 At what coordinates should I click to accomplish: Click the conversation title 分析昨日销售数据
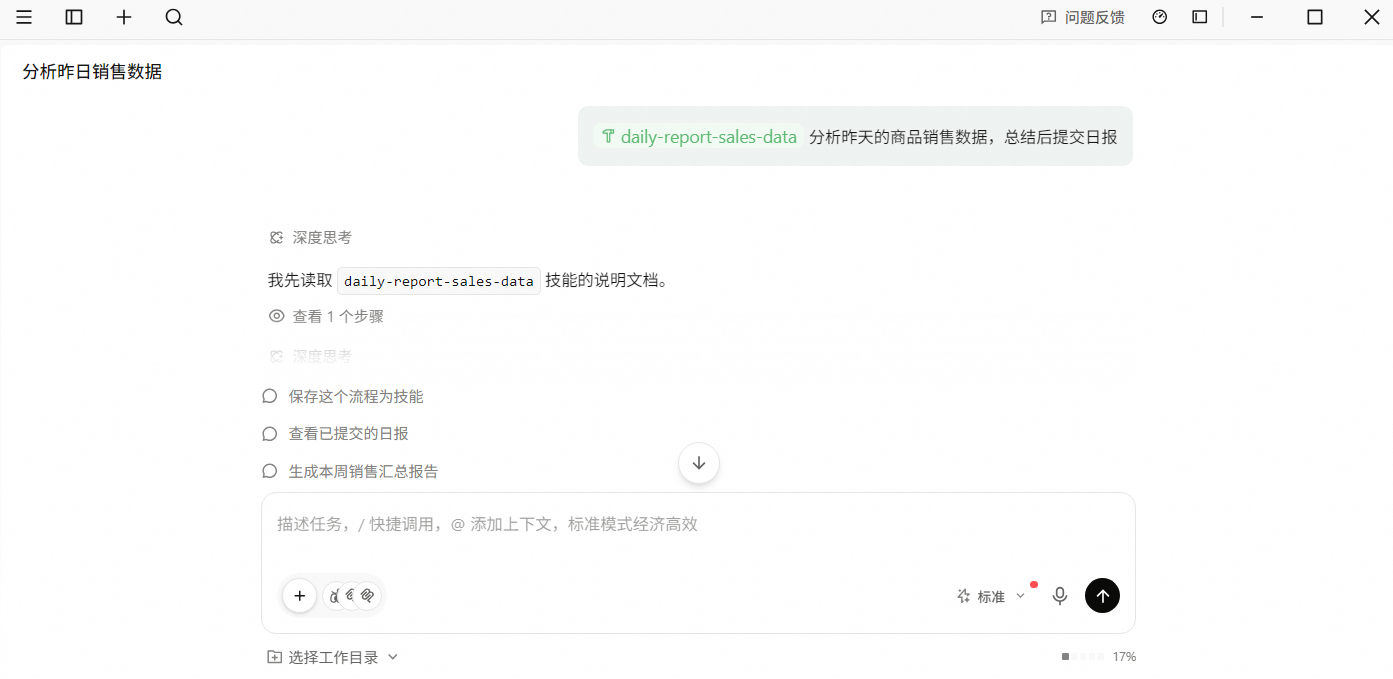point(92,72)
